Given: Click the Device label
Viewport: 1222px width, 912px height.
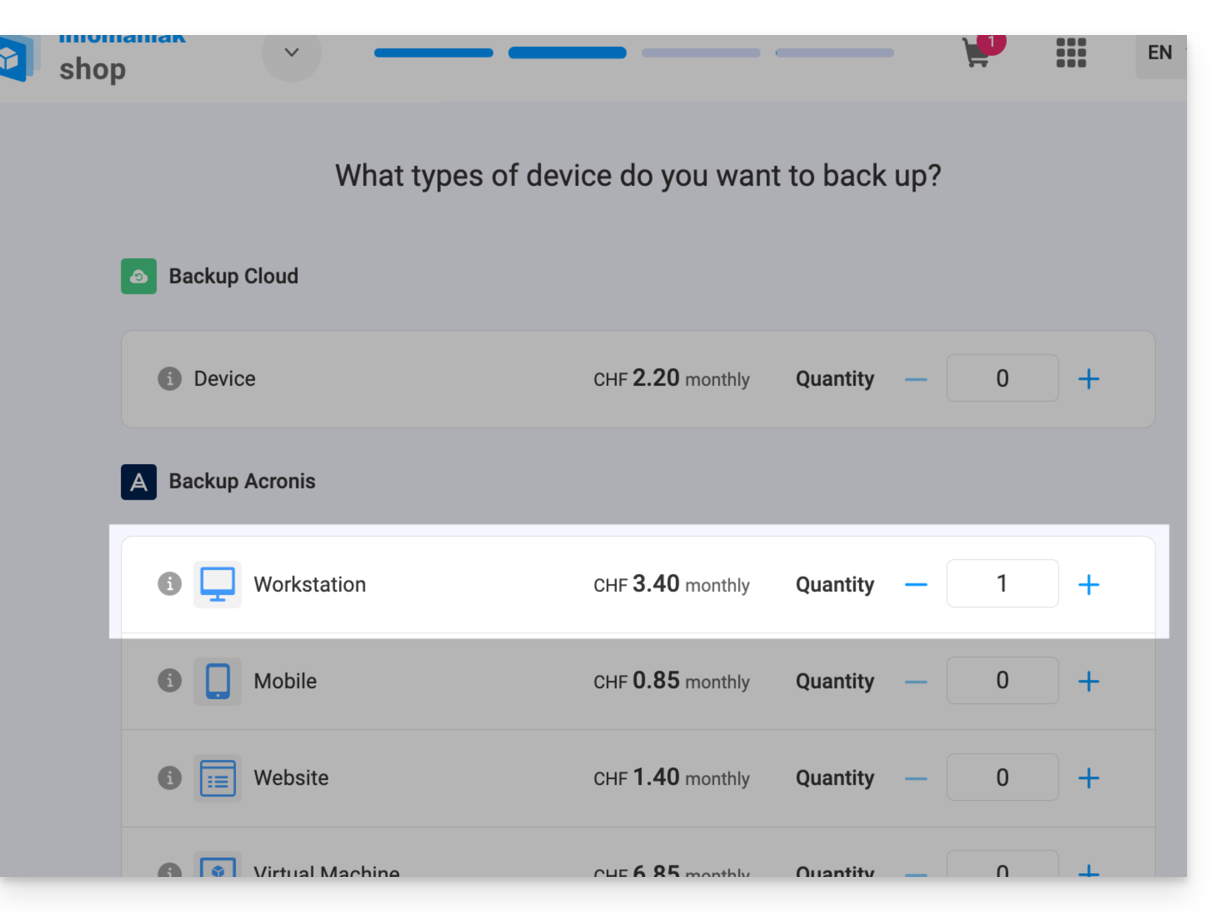Looking at the screenshot, I should tap(225, 379).
